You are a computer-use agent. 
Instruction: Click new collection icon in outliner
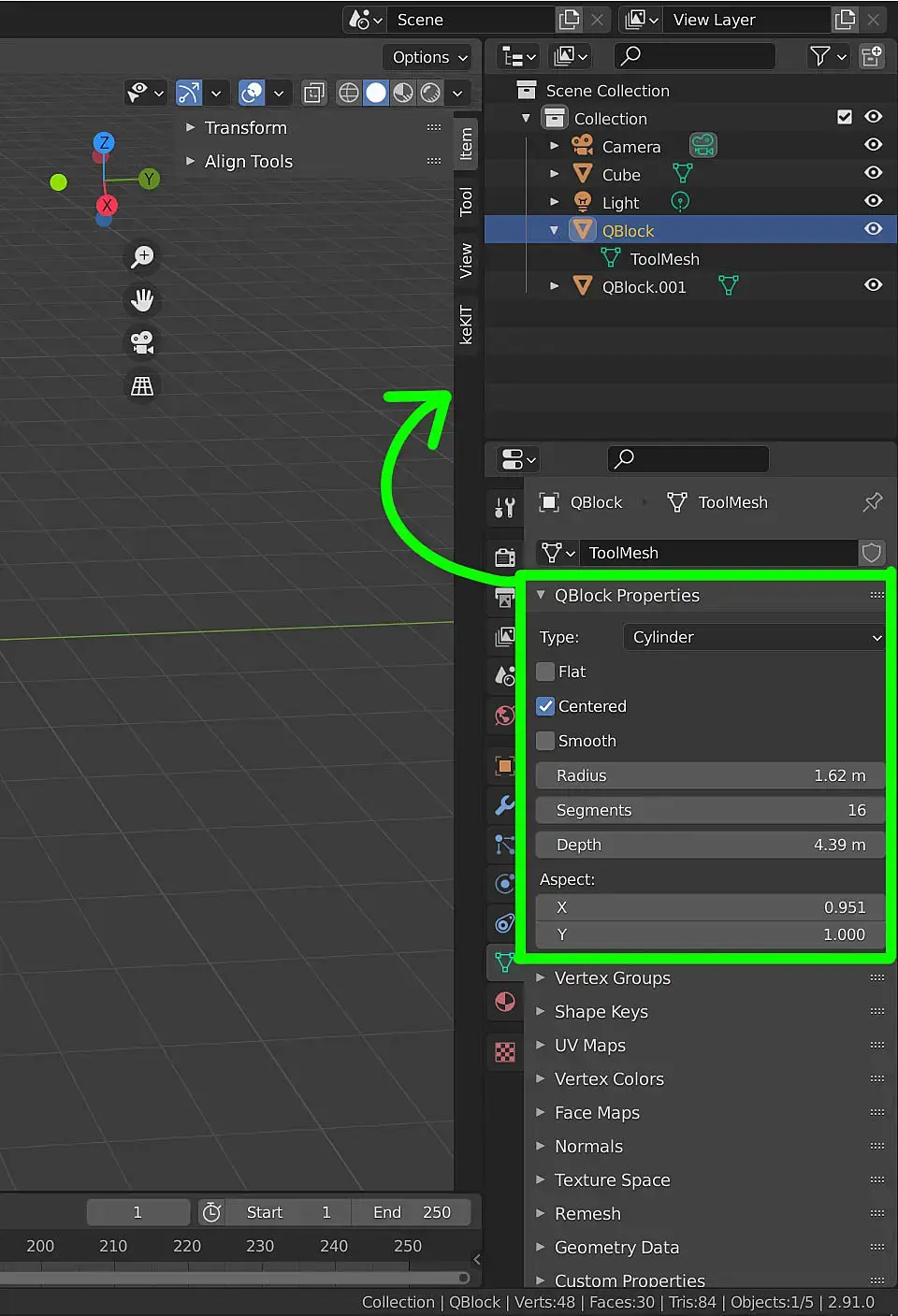[872, 56]
